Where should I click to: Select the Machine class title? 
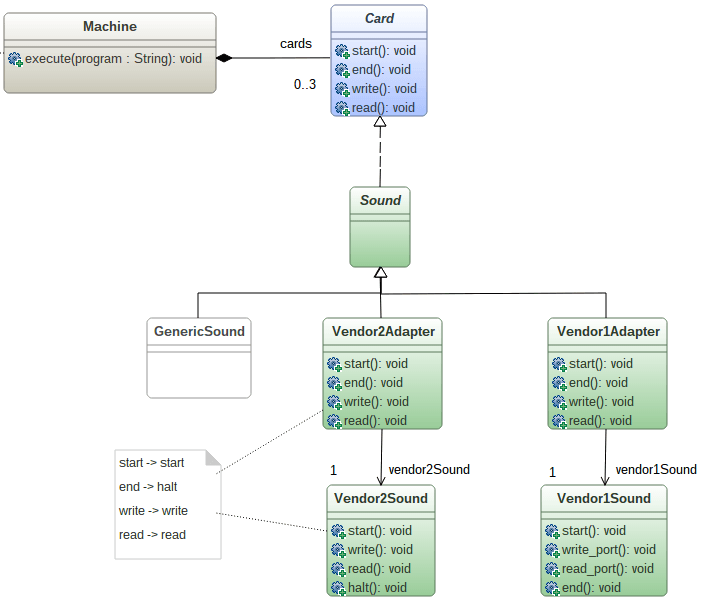click(x=110, y=27)
